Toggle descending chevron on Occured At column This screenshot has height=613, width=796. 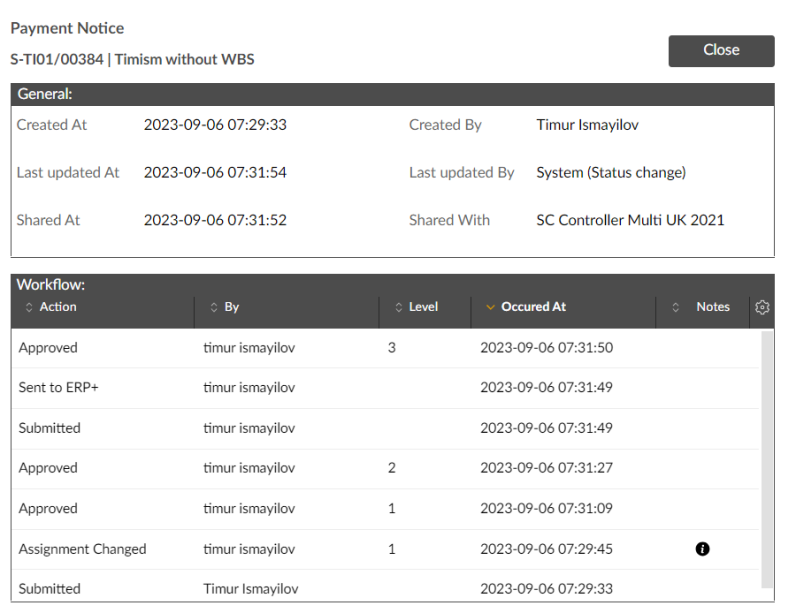(490, 307)
